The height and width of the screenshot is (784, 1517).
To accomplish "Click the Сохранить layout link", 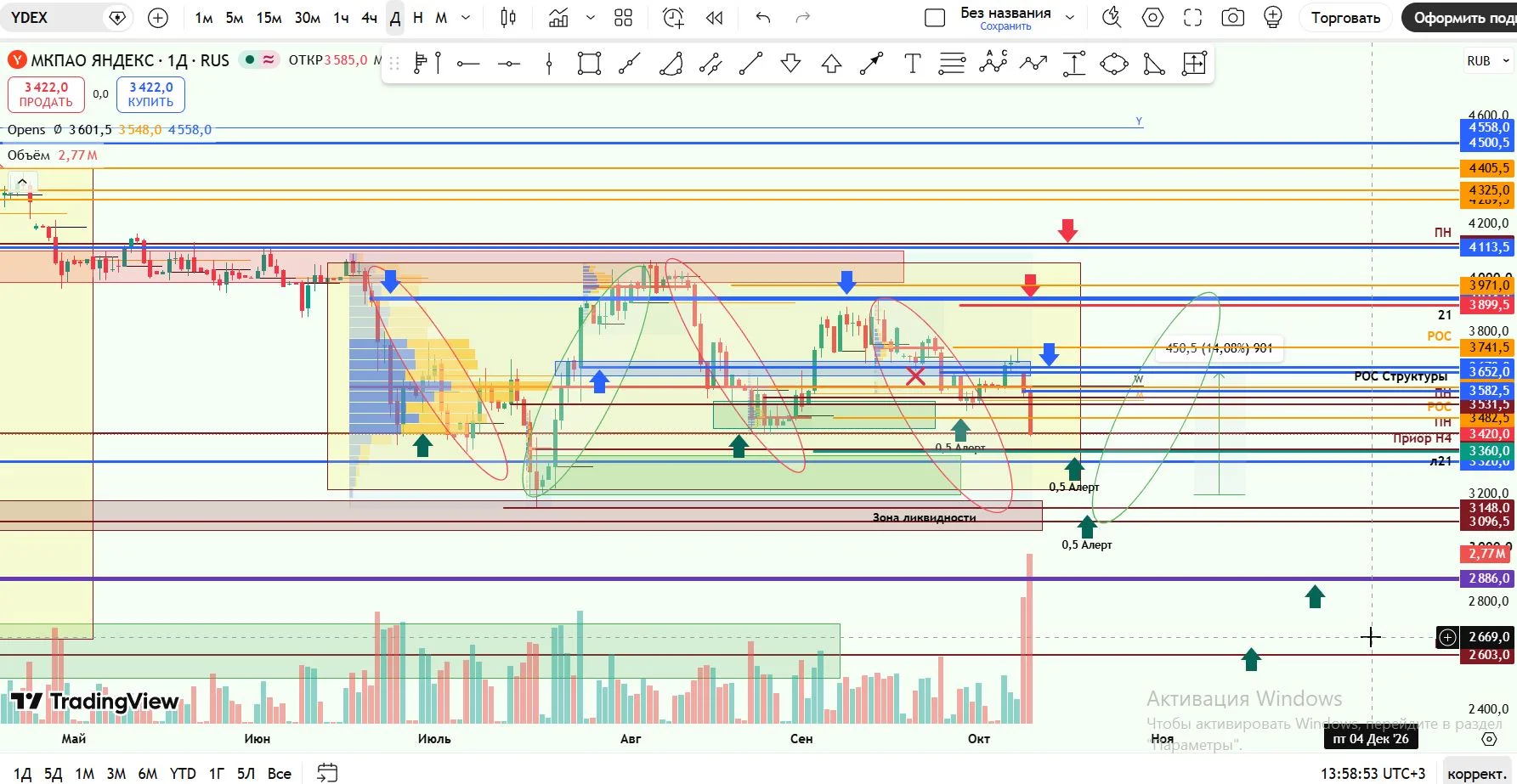I will pyautogui.click(x=1005, y=26).
